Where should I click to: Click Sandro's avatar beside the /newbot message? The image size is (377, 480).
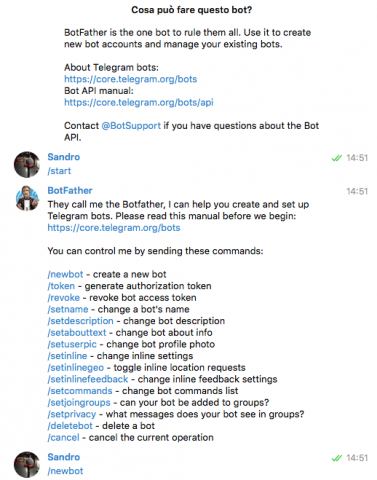pos(27,465)
